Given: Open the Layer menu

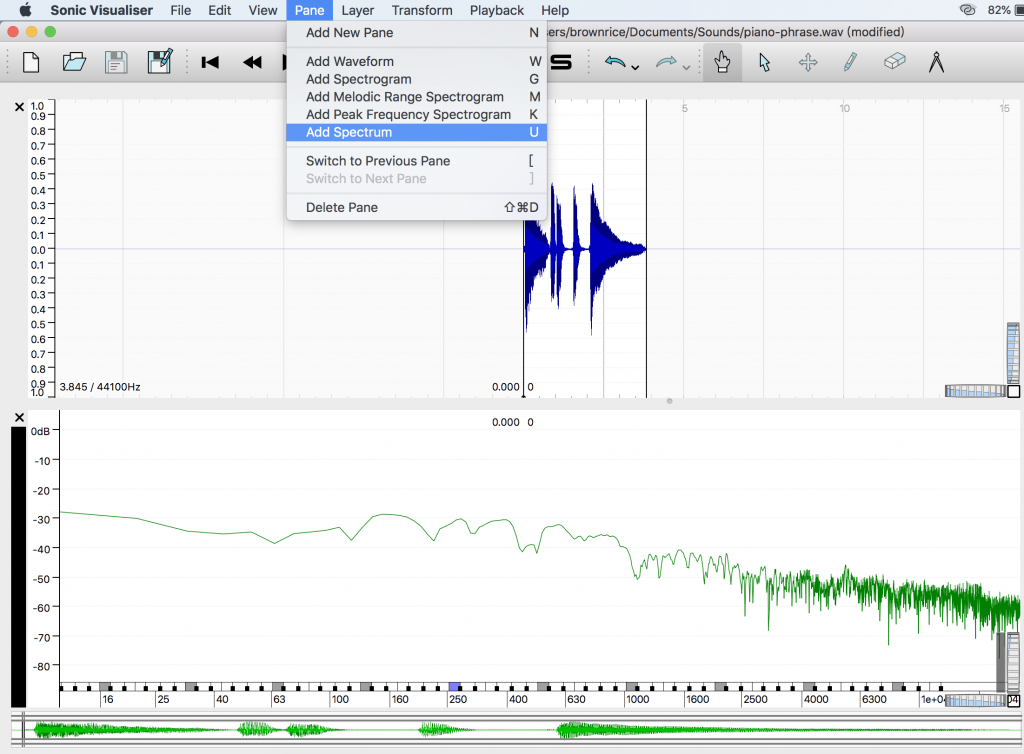Looking at the screenshot, I should [357, 10].
